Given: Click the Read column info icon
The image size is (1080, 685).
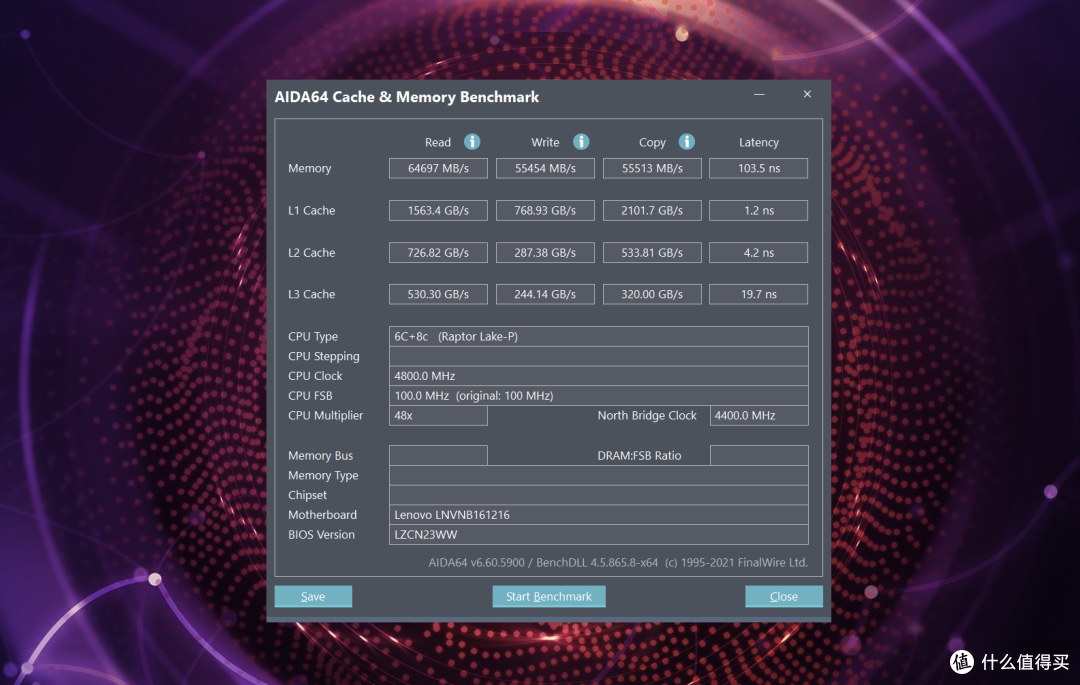Looking at the screenshot, I should click(x=472, y=142).
